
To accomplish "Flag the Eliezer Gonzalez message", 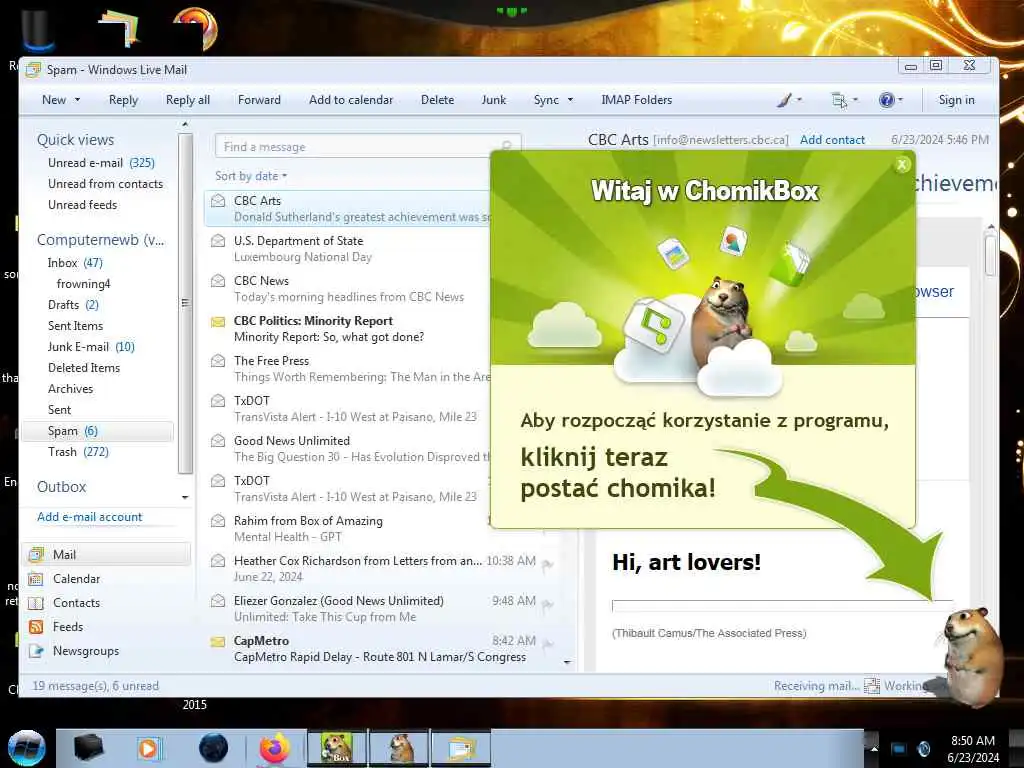I will click(548, 605).
